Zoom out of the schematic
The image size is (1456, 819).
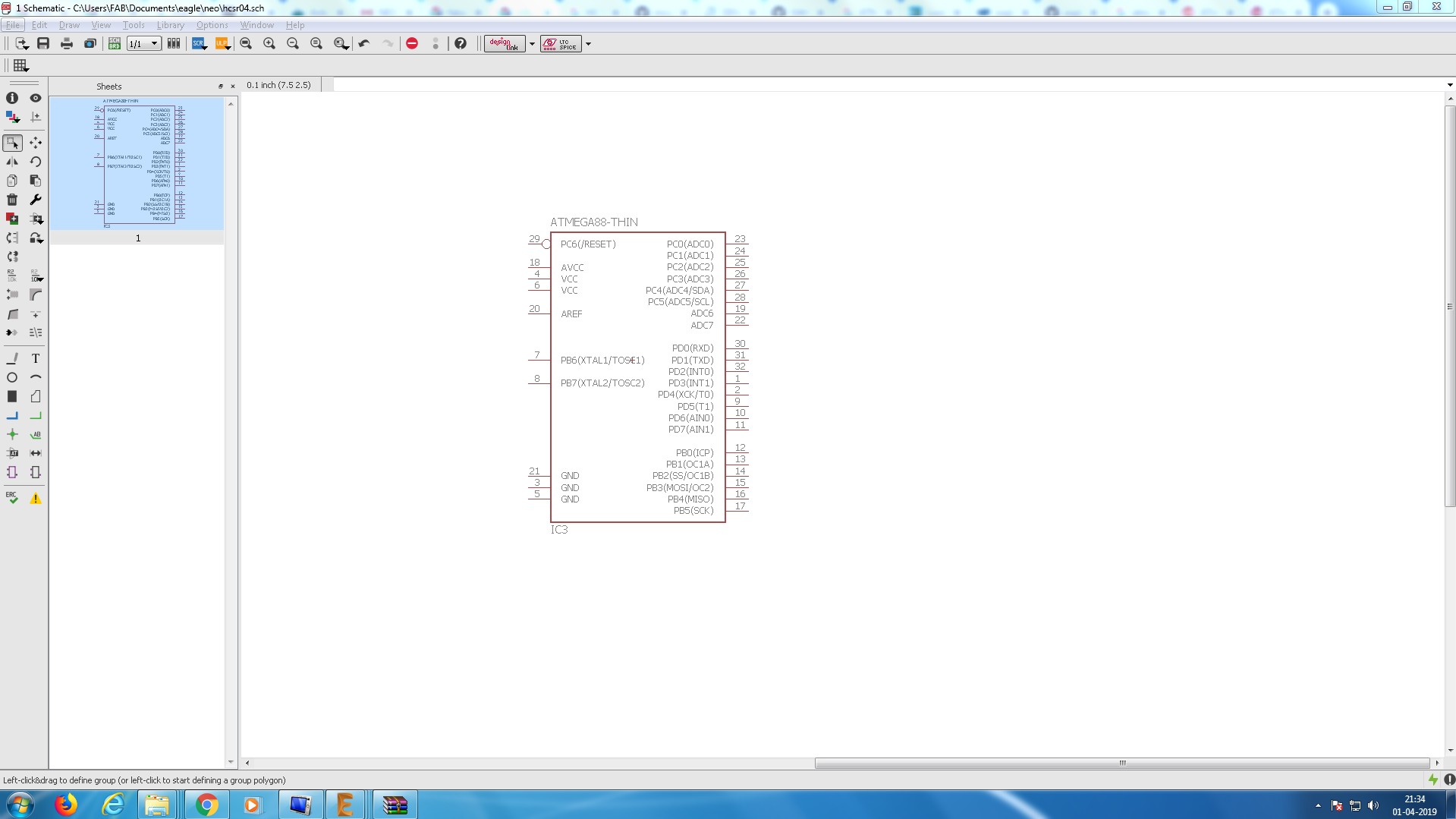293,43
